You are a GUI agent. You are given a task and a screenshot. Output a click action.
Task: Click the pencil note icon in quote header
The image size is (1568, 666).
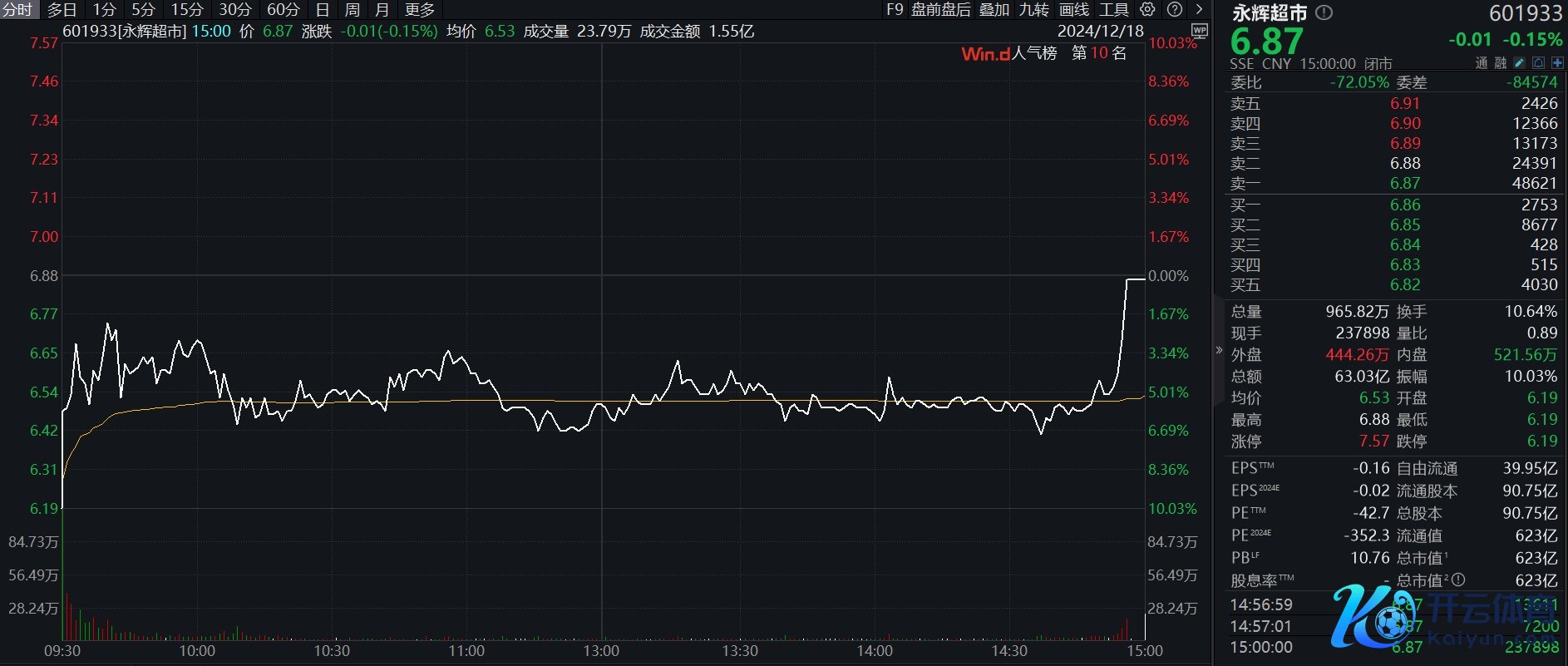point(1520,63)
